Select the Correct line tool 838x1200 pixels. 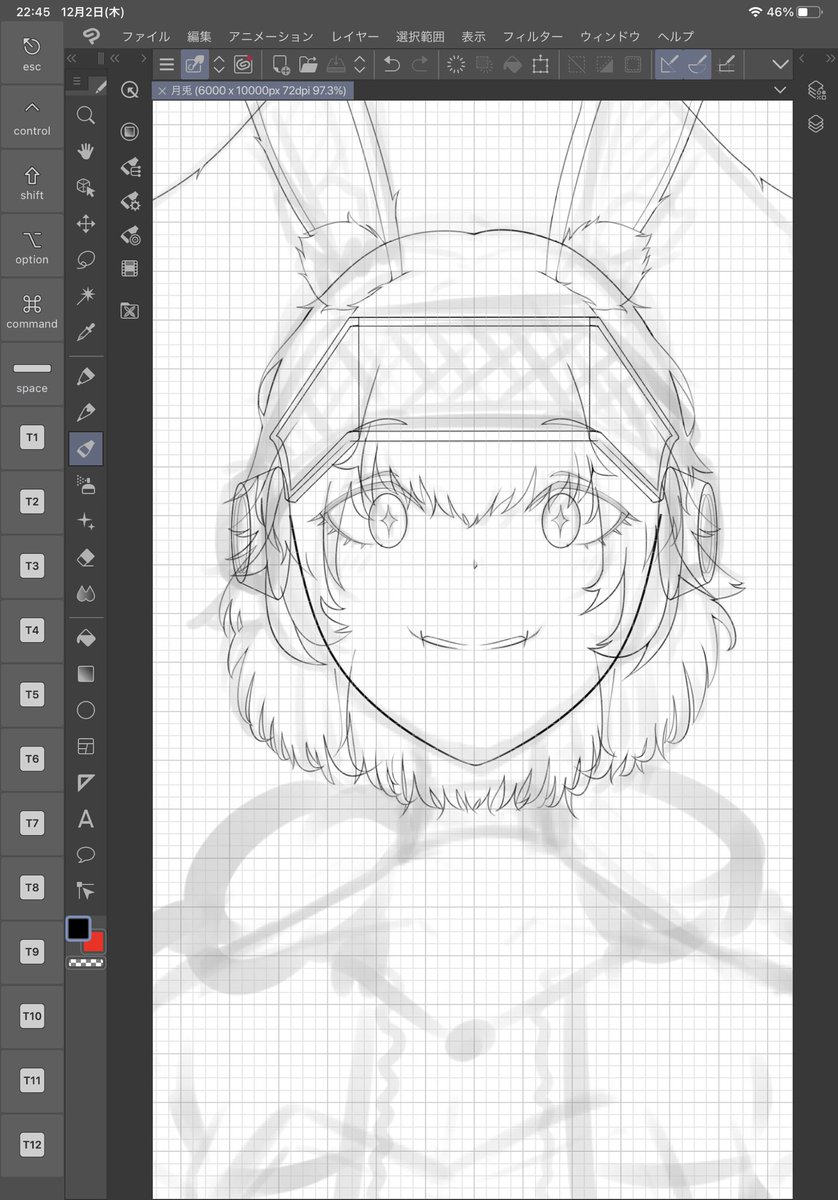tap(86, 889)
